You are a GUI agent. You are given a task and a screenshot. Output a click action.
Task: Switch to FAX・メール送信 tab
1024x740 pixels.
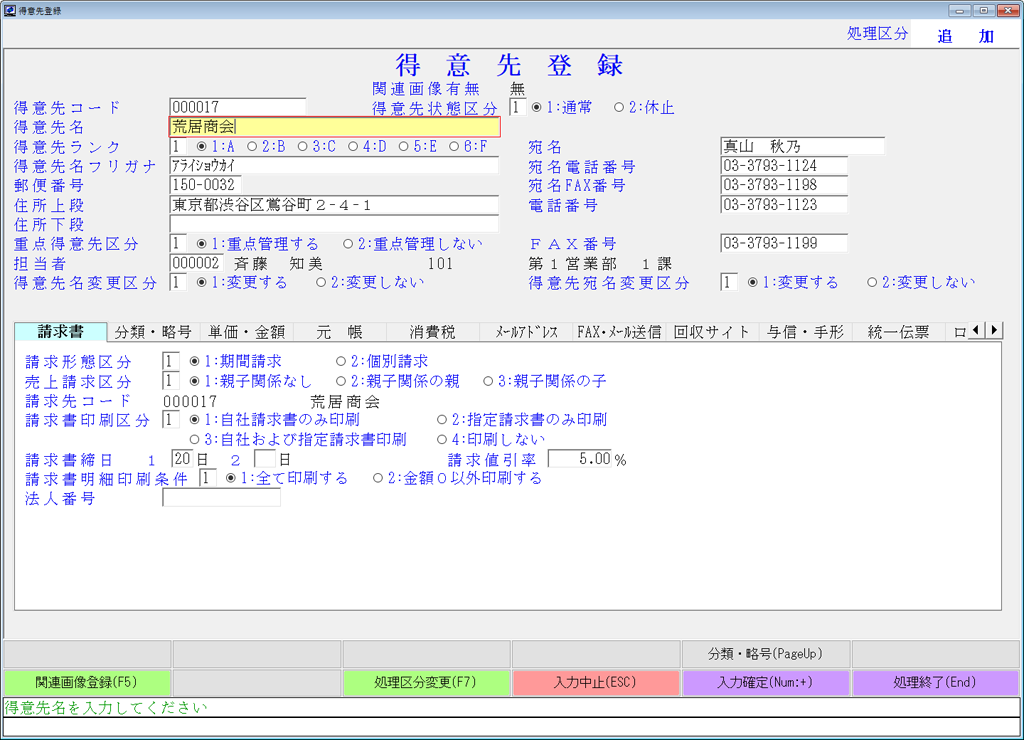[x=619, y=332]
